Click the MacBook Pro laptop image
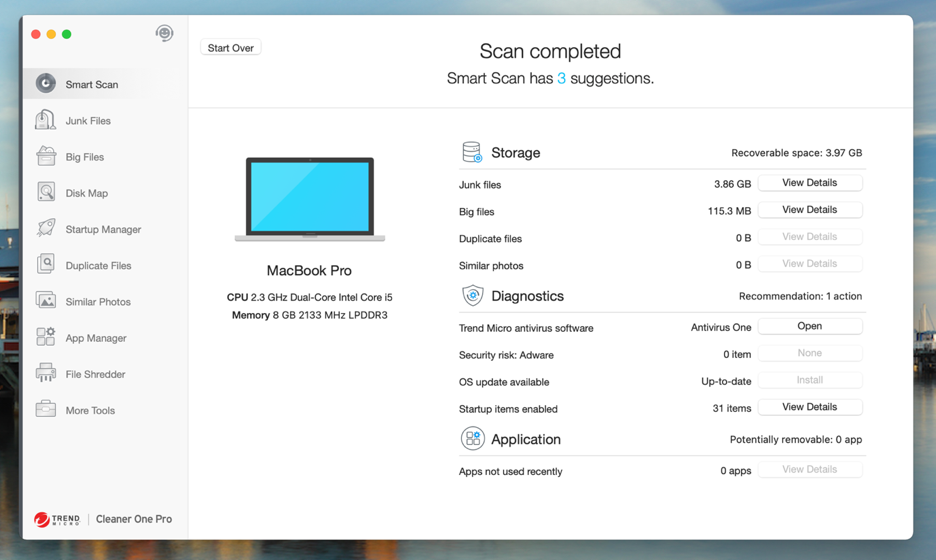The image size is (936, 560). click(x=309, y=198)
